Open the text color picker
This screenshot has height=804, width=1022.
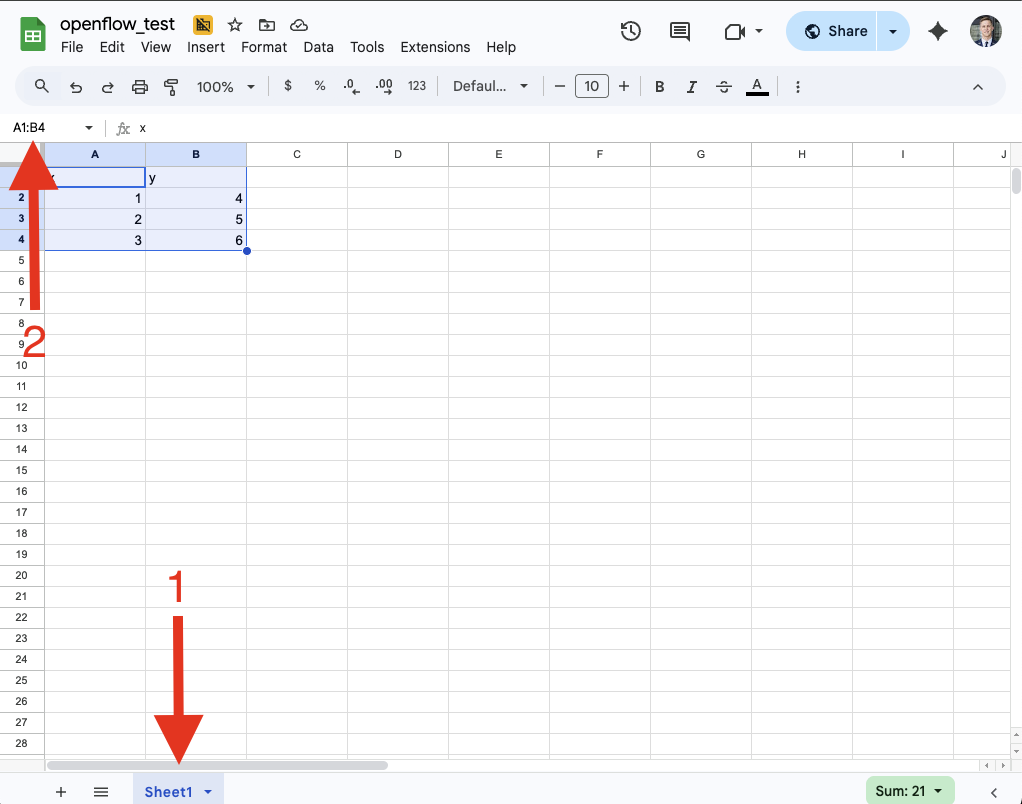(x=757, y=87)
